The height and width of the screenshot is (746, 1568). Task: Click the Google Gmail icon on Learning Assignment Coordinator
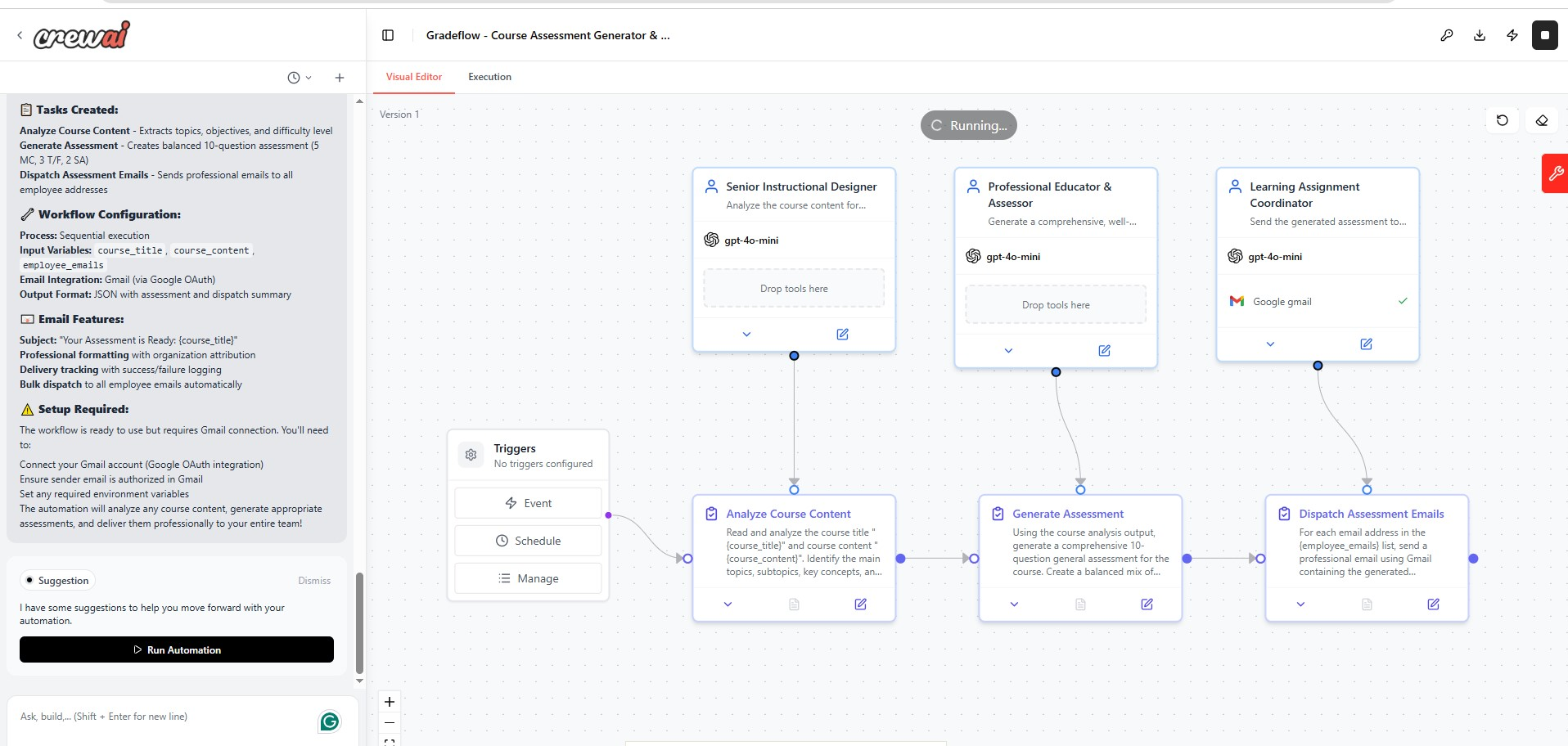coord(1237,301)
